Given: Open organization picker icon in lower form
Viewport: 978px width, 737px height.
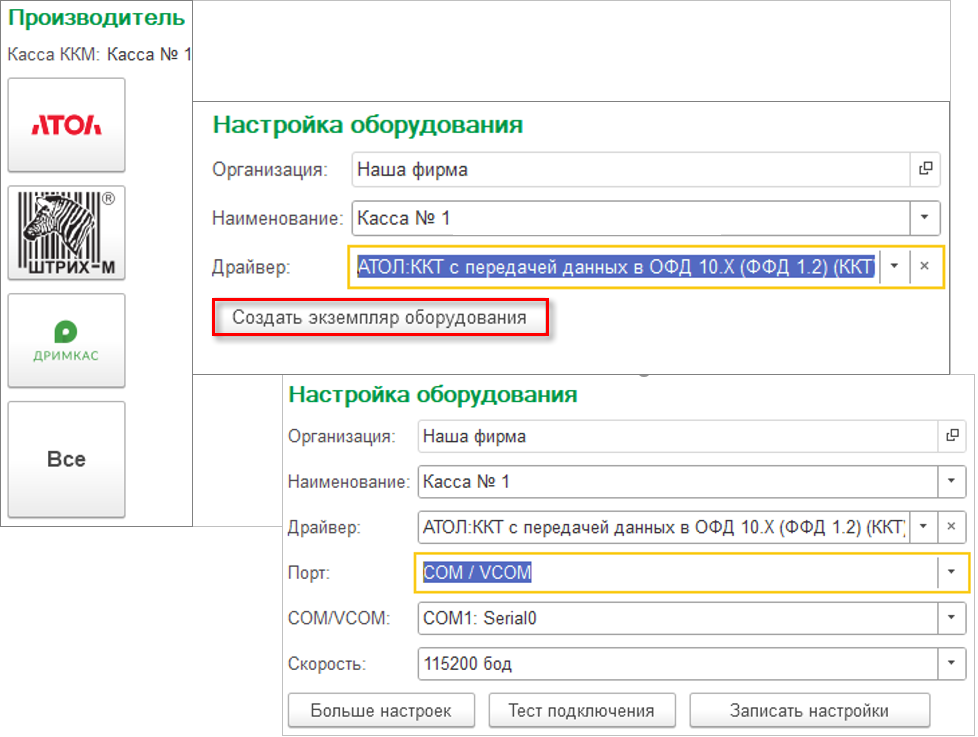Looking at the screenshot, I should pyautogui.click(x=951, y=436).
